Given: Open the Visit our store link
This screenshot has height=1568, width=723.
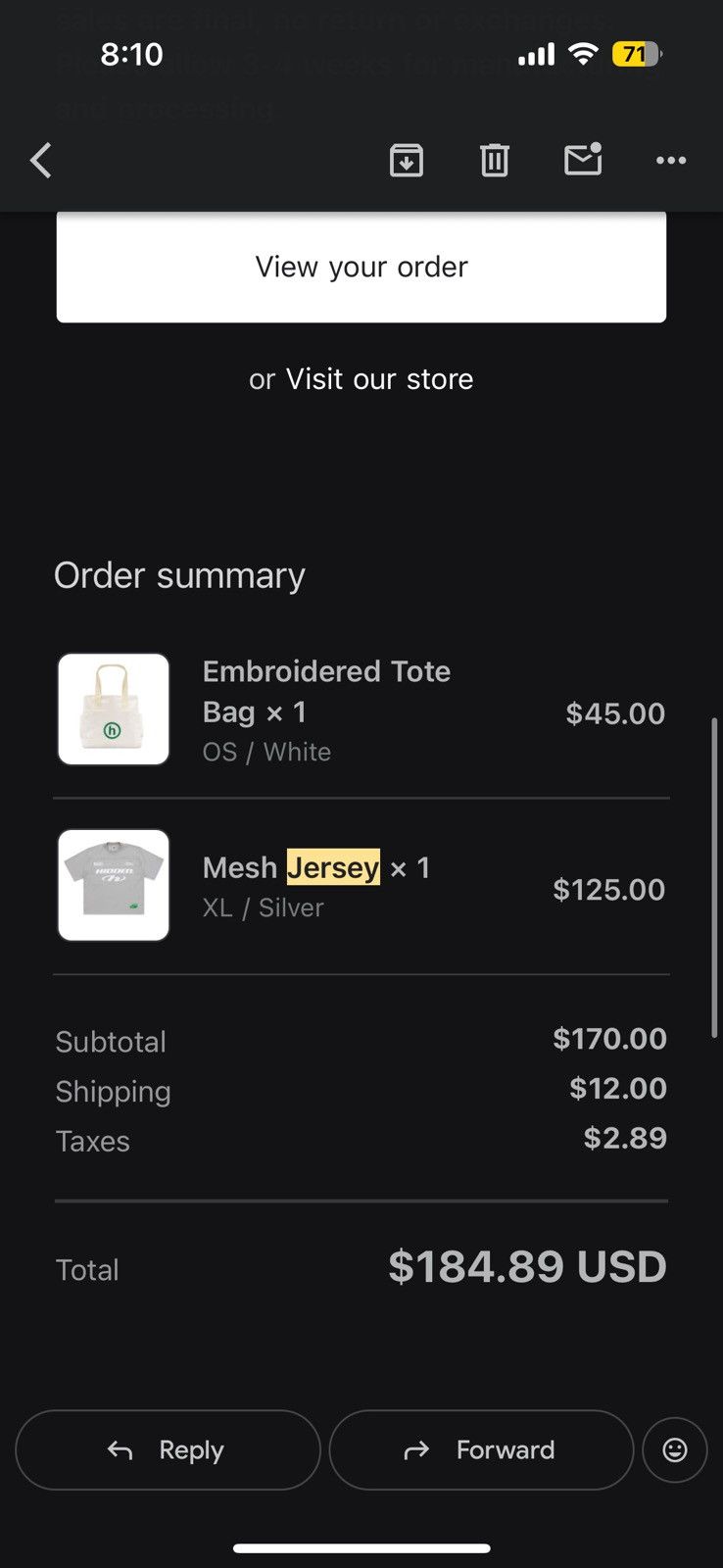Looking at the screenshot, I should pos(379,379).
